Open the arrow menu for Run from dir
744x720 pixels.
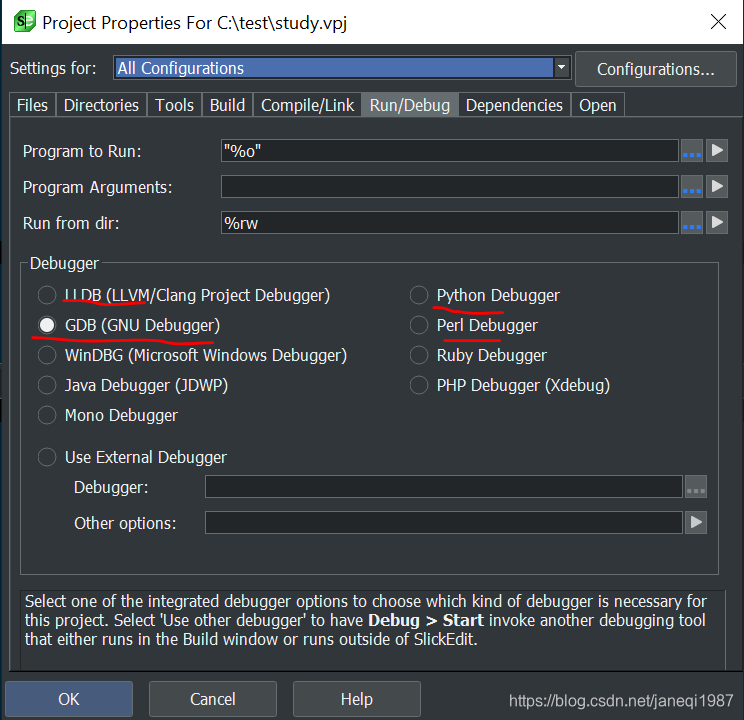coord(717,223)
